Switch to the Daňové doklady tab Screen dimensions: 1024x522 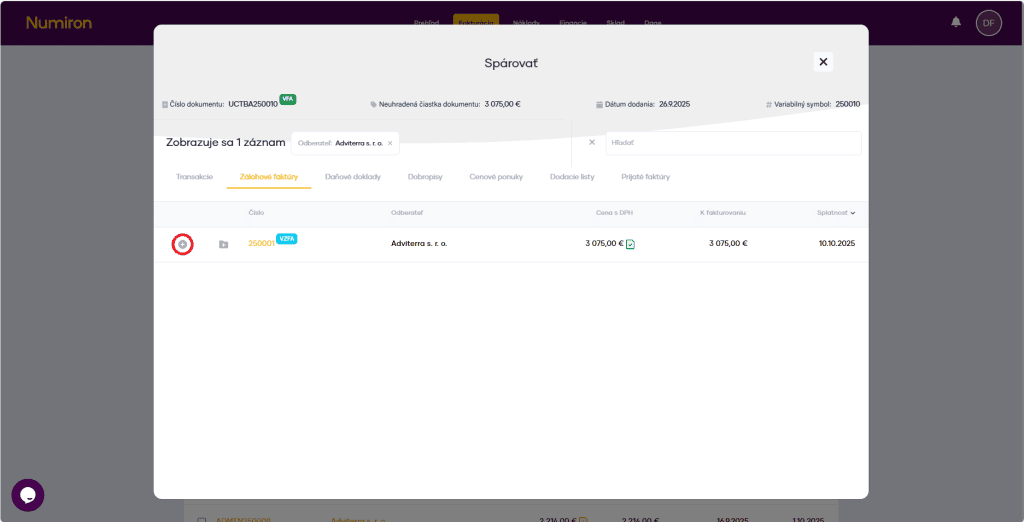tap(353, 177)
